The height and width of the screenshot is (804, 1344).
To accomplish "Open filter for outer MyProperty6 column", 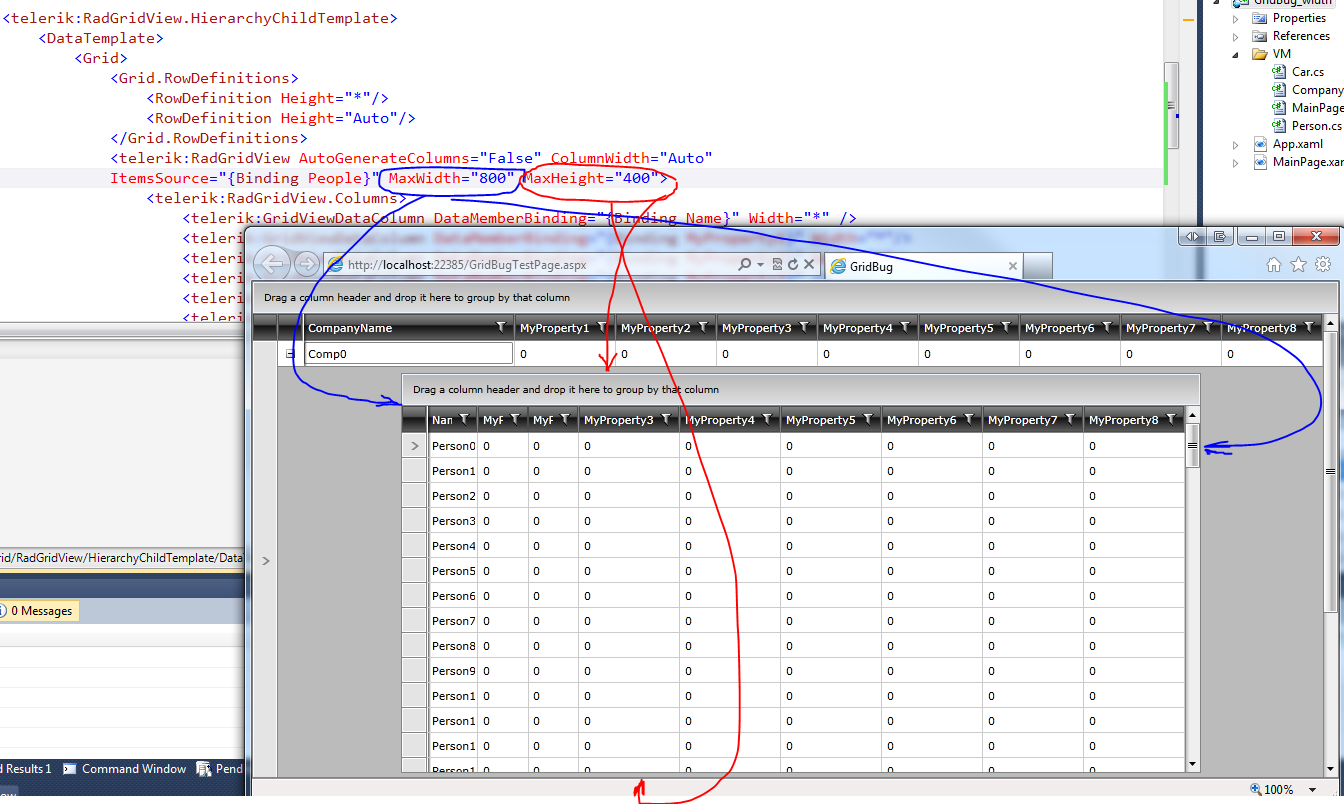I will [1107, 327].
